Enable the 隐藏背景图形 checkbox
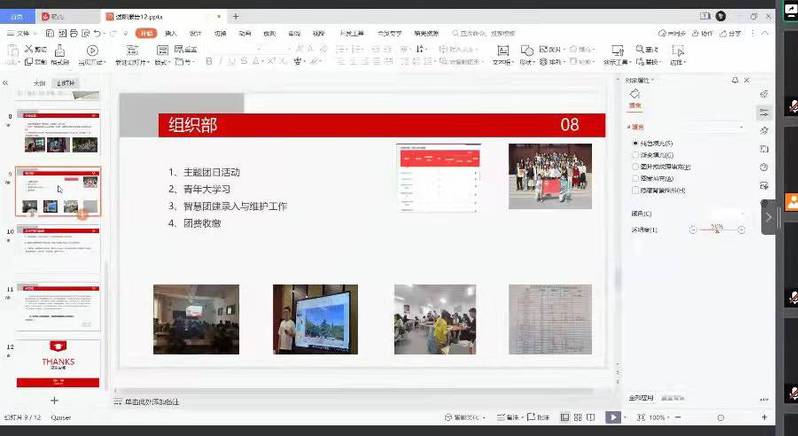Screen dimensions: 798x436 tap(636, 189)
